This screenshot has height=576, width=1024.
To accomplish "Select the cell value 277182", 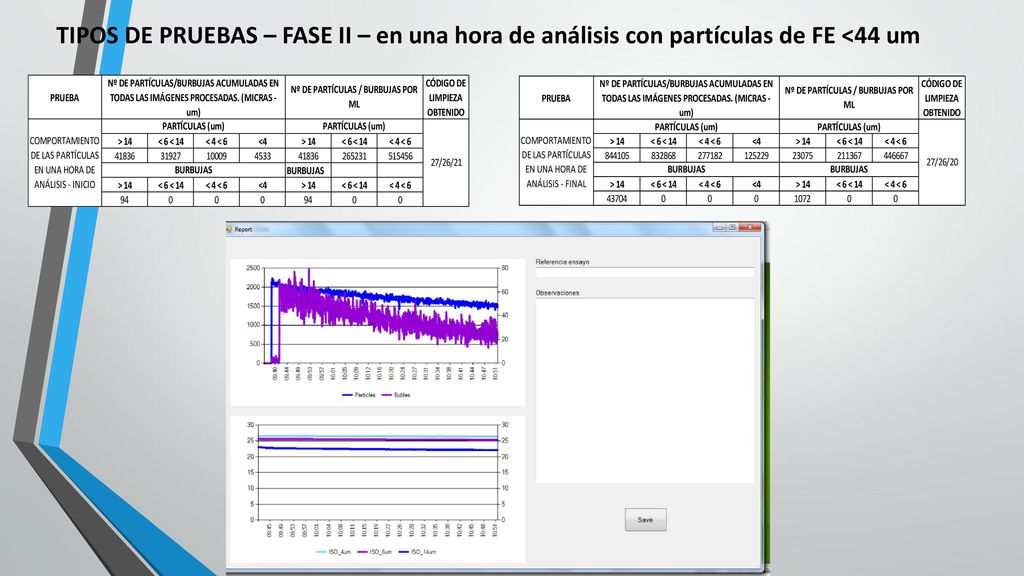I will (709, 155).
